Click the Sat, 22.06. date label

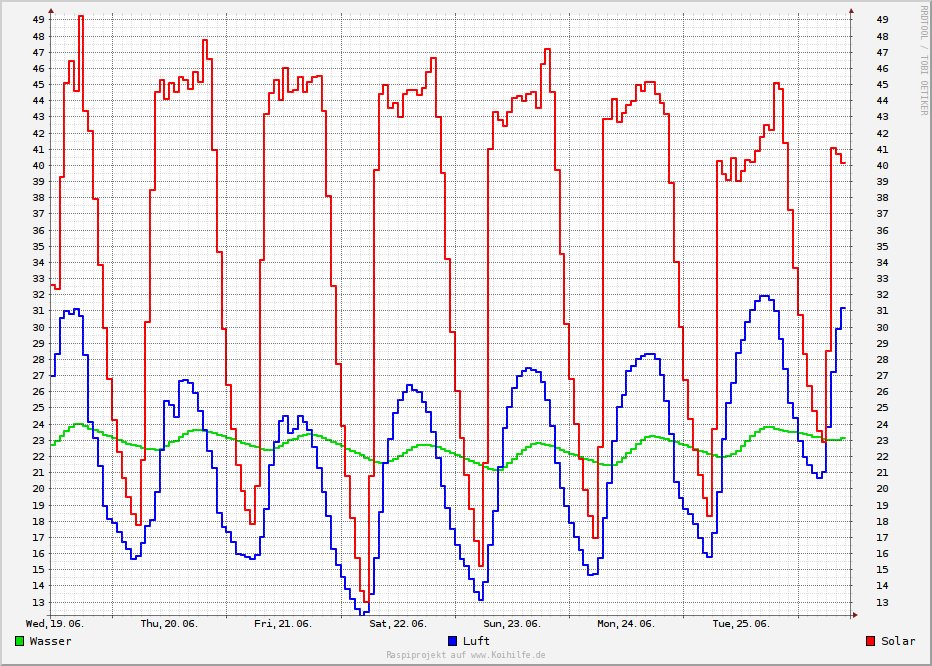398,623
